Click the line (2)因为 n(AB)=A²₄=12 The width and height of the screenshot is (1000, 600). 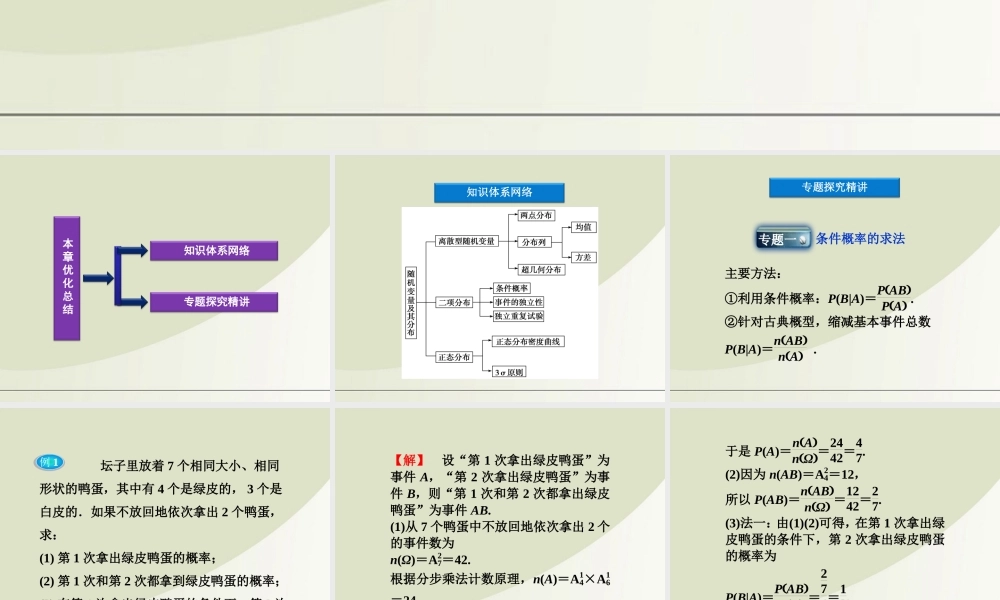coord(791,474)
